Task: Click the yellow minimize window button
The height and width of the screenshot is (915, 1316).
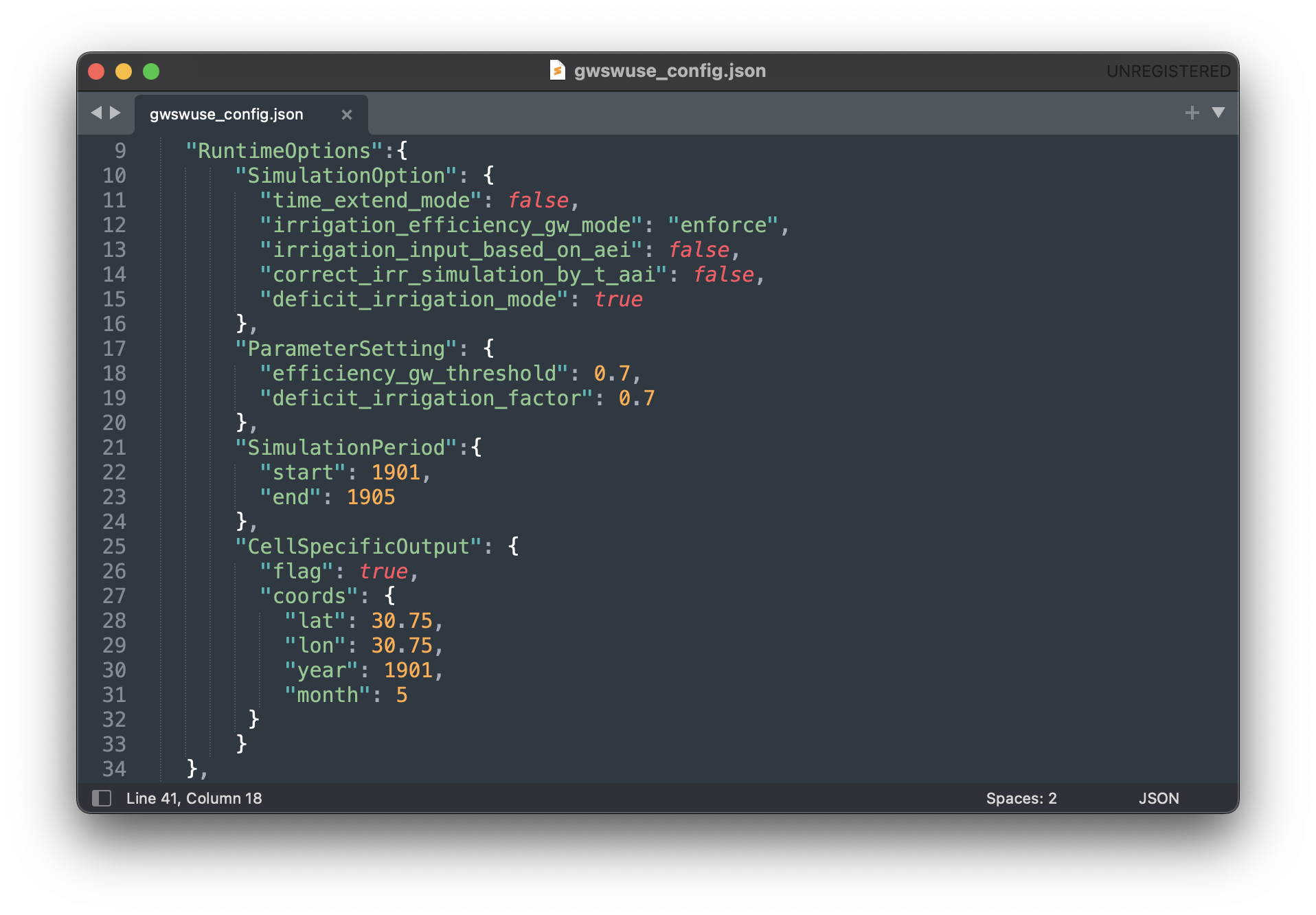Action: tap(124, 71)
